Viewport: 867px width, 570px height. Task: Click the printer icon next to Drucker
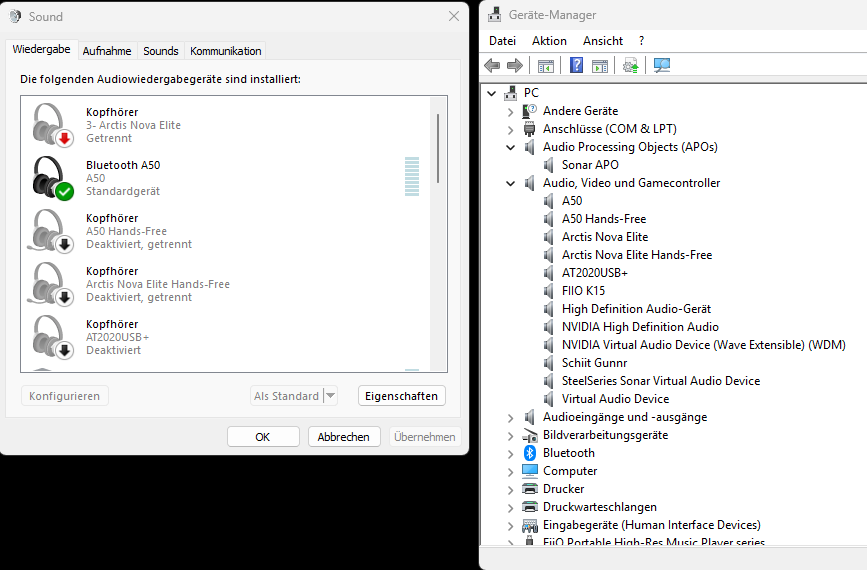click(x=530, y=489)
